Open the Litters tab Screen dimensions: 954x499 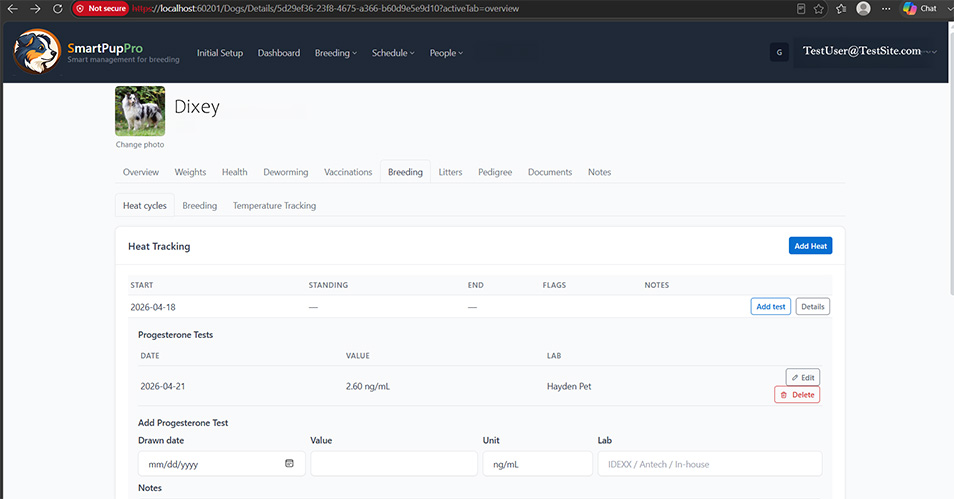450,172
